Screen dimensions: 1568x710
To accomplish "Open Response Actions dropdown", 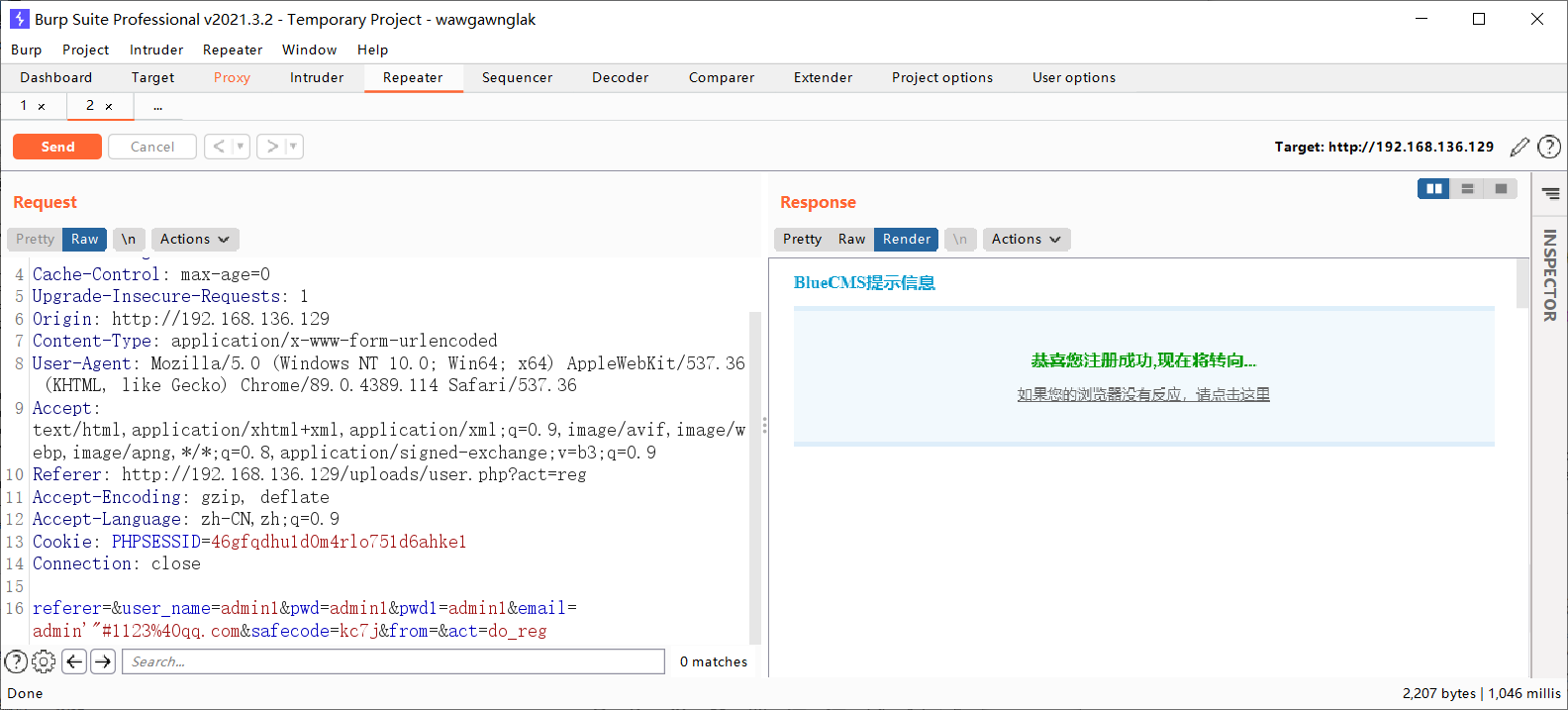I will [1027, 239].
